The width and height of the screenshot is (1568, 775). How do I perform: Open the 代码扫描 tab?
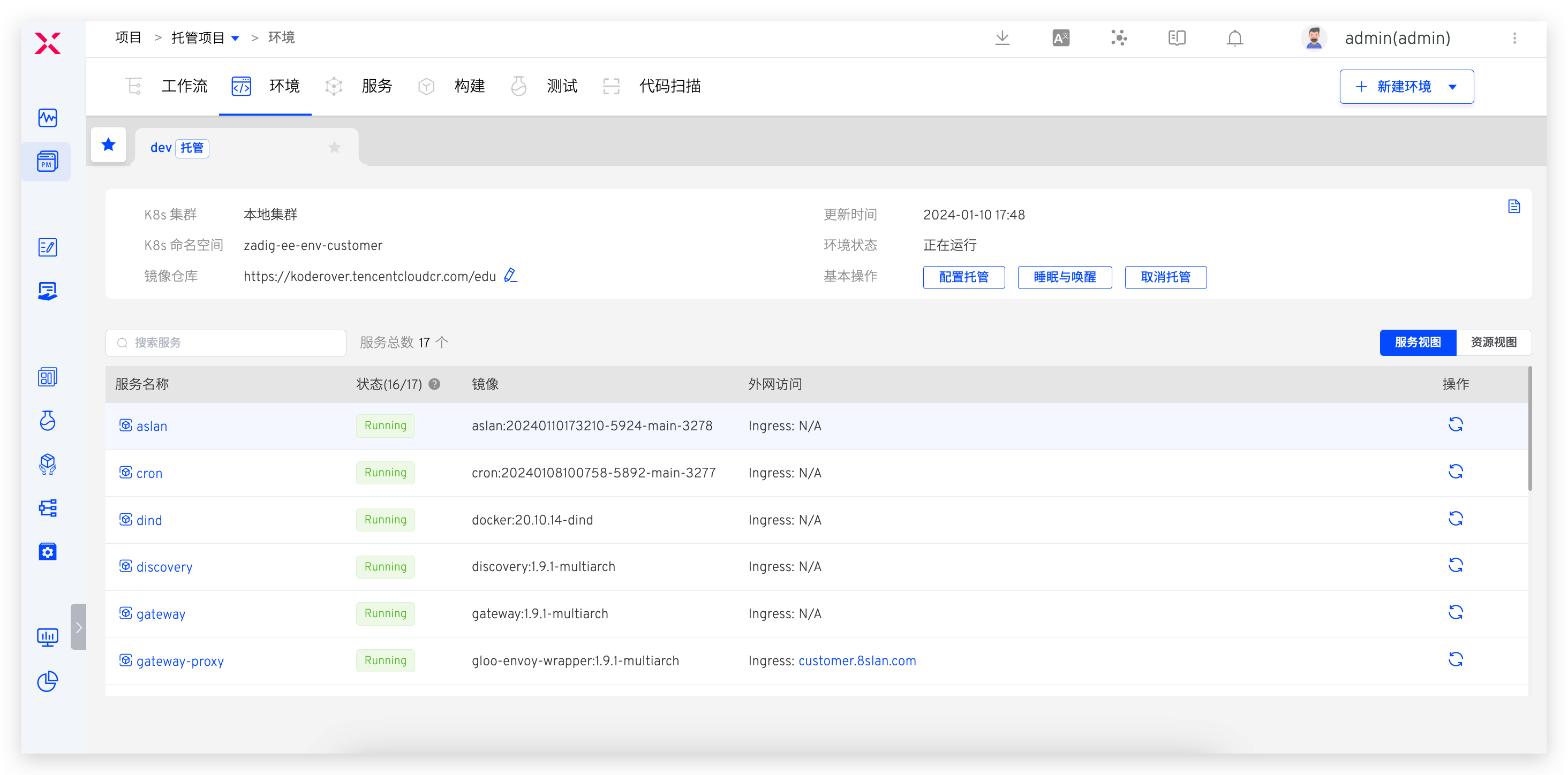click(670, 86)
